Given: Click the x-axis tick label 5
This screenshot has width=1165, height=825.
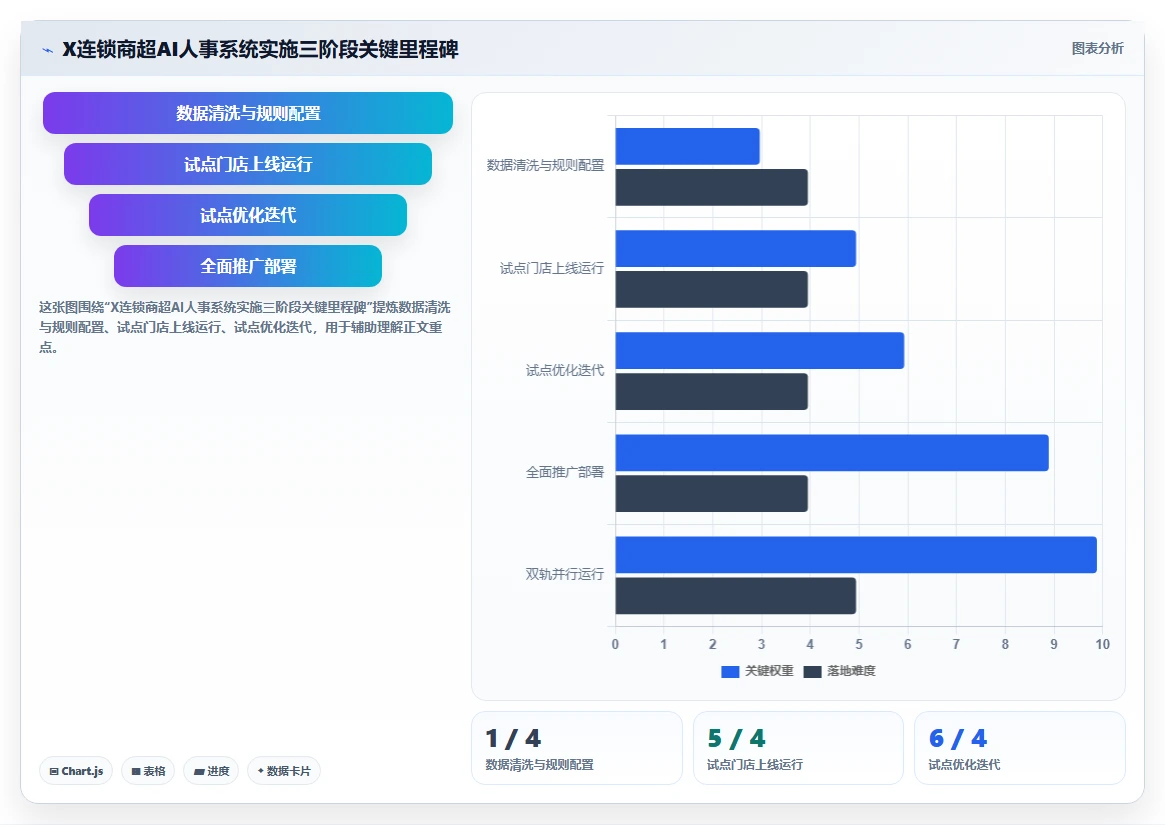Looking at the screenshot, I should pyautogui.click(x=859, y=644).
